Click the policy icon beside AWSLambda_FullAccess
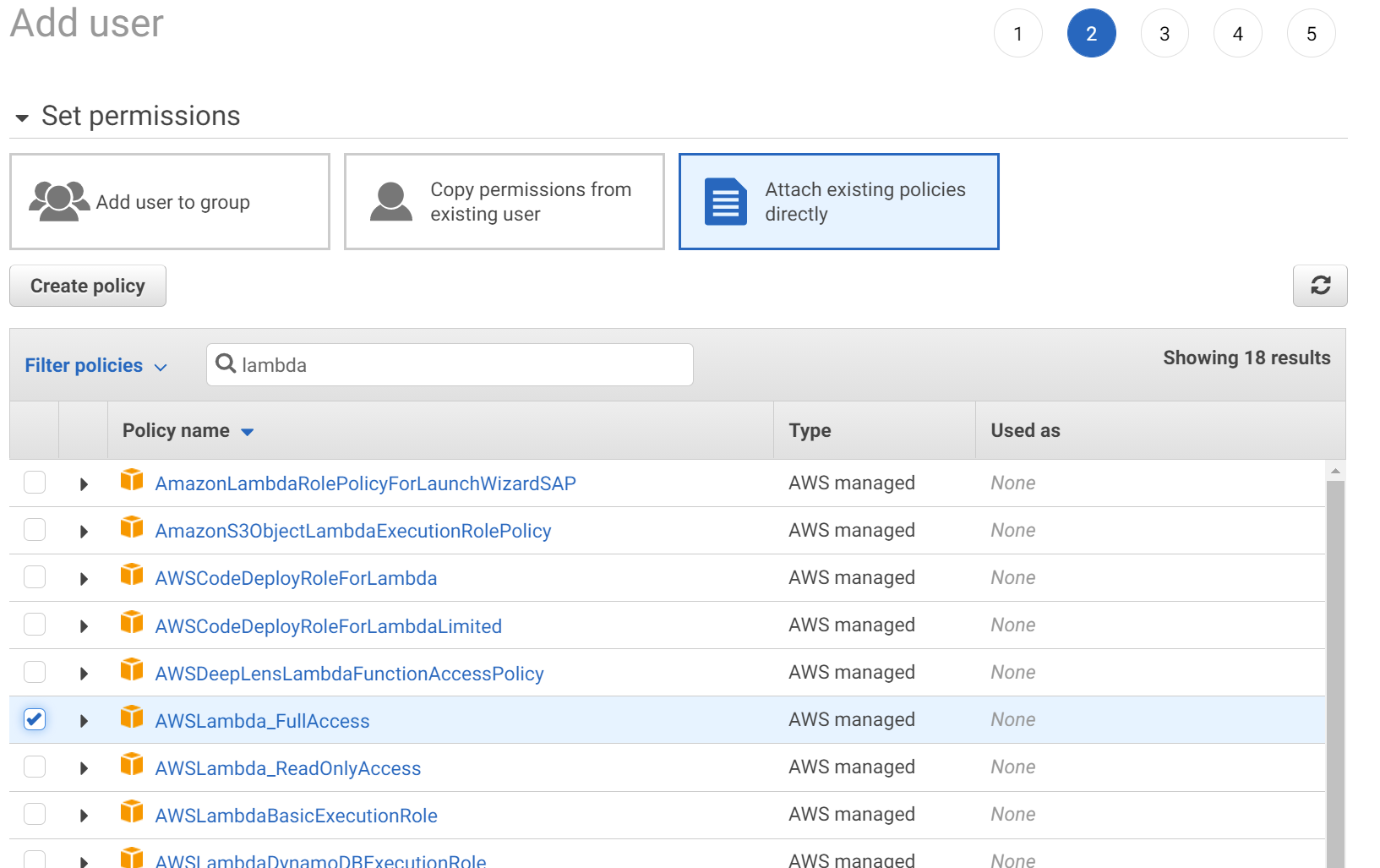Screen dimensions: 1380x868 coord(132,718)
